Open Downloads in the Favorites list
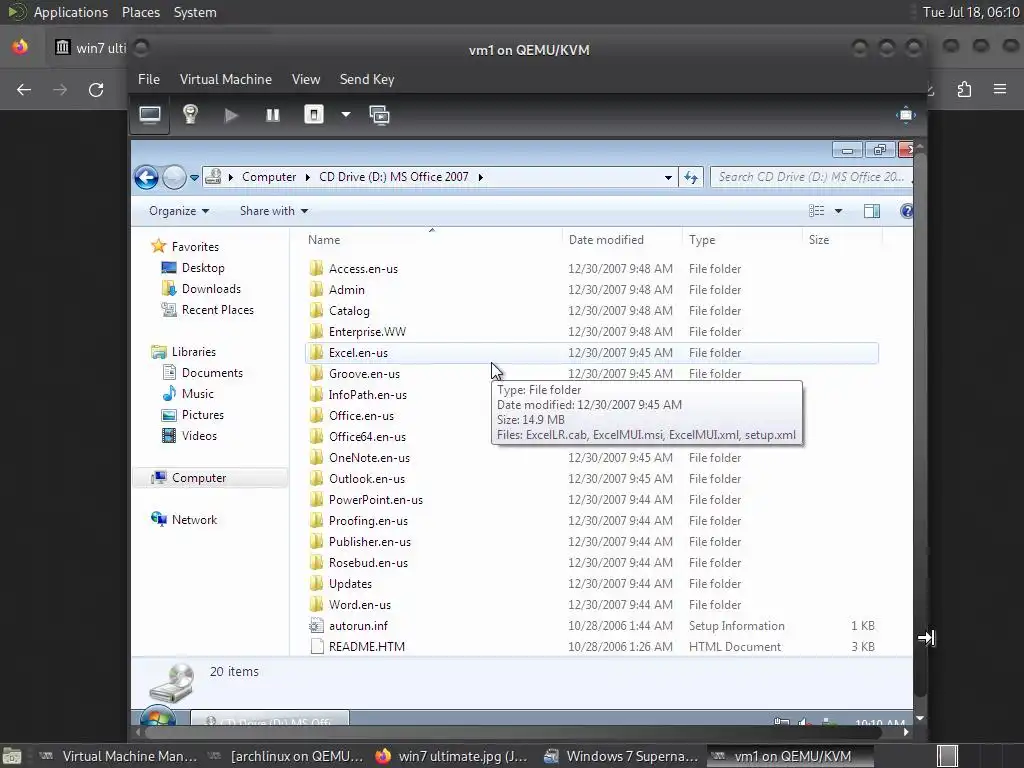This screenshot has width=1024, height=768. (211, 289)
